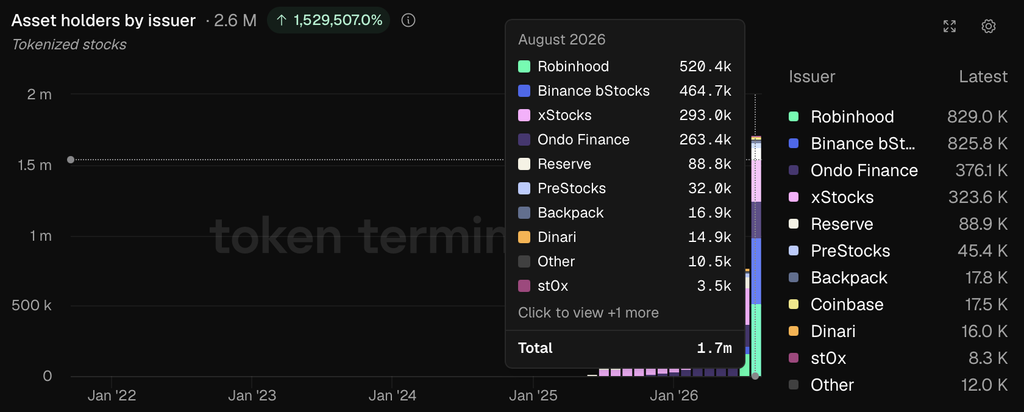The width and height of the screenshot is (1024, 412).
Task: Click the 2.6 M total holders value
Action: point(235,20)
